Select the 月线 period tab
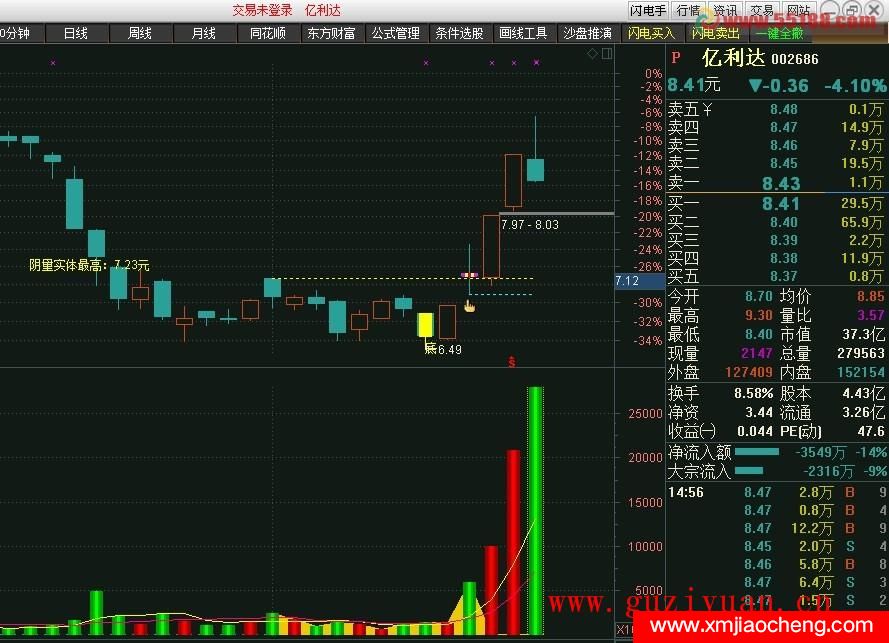The height and width of the screenshot is (643, 889). 203,33
